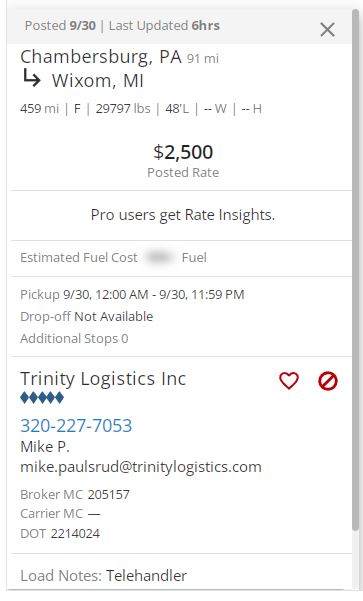This screenshot has width=363, height=601.
Task: Click DOT number 2214024
Action: (75, 534)
